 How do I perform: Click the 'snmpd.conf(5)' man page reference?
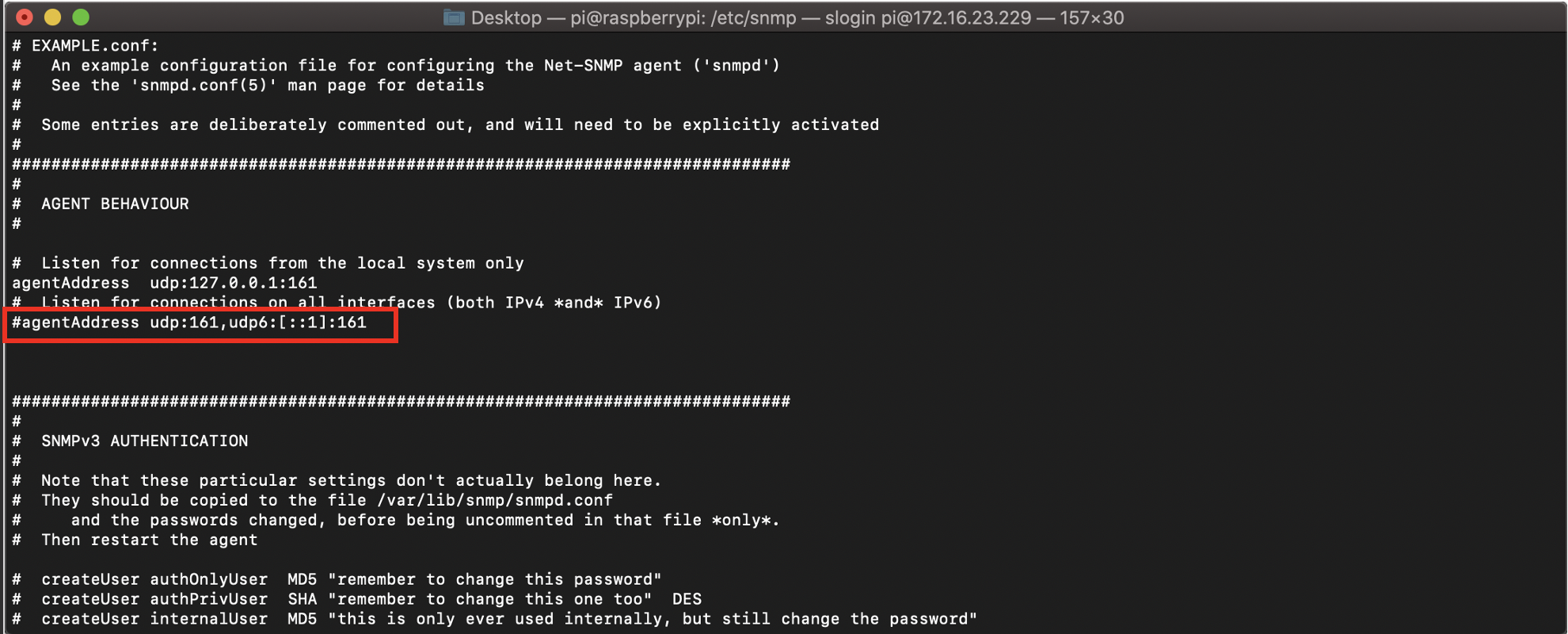click(204, 85)
